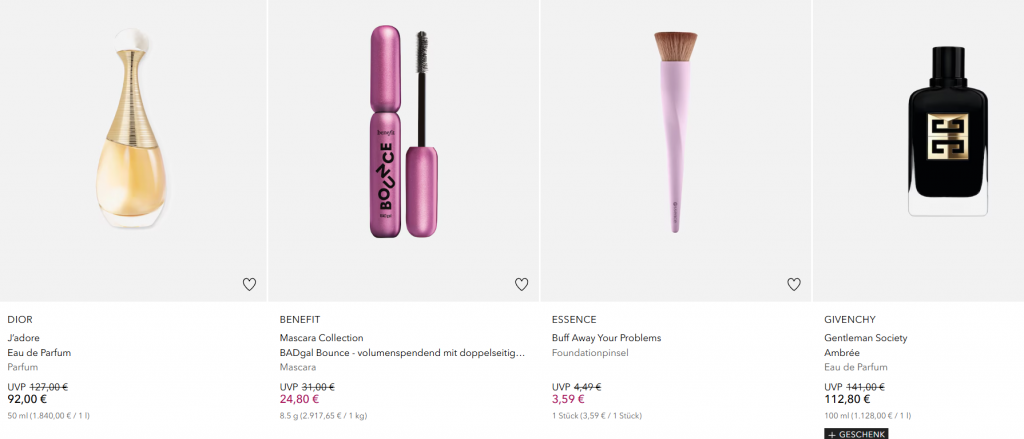Click the GIVENCHY brand name
The height and width of the screenshot is (439, 1024).
point(850,320)
